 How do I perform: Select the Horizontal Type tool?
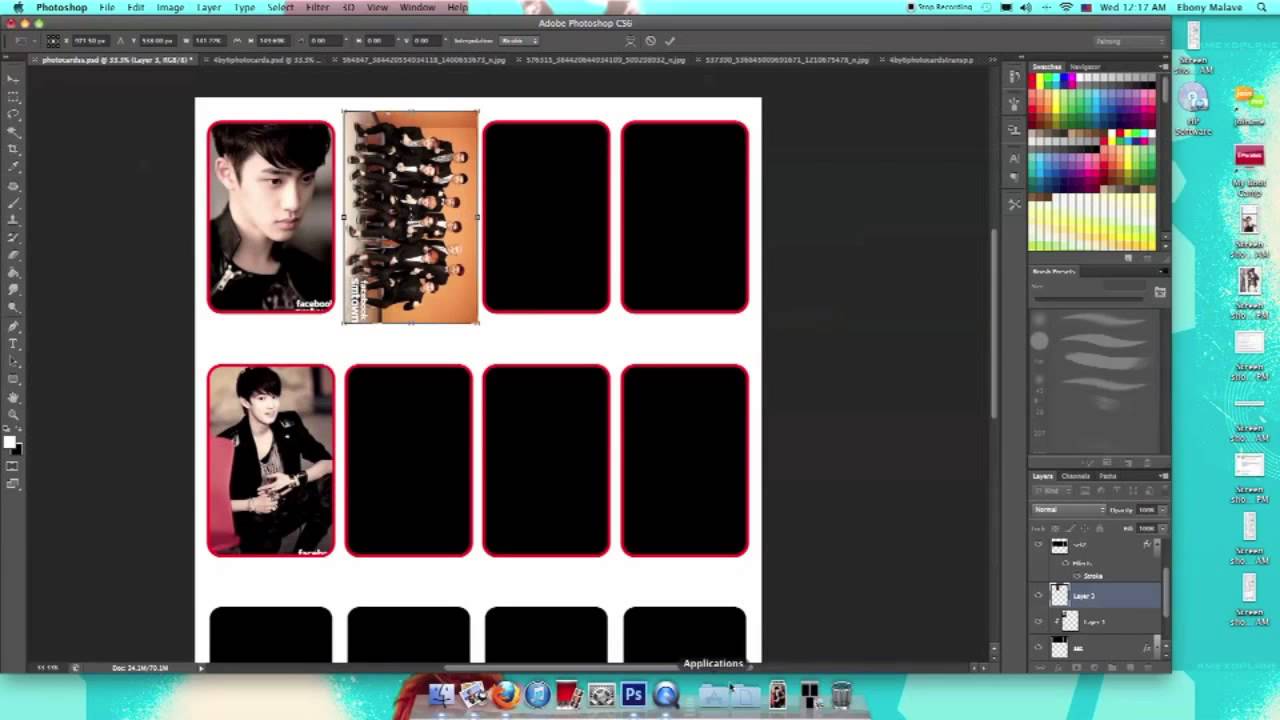point(13,344)
